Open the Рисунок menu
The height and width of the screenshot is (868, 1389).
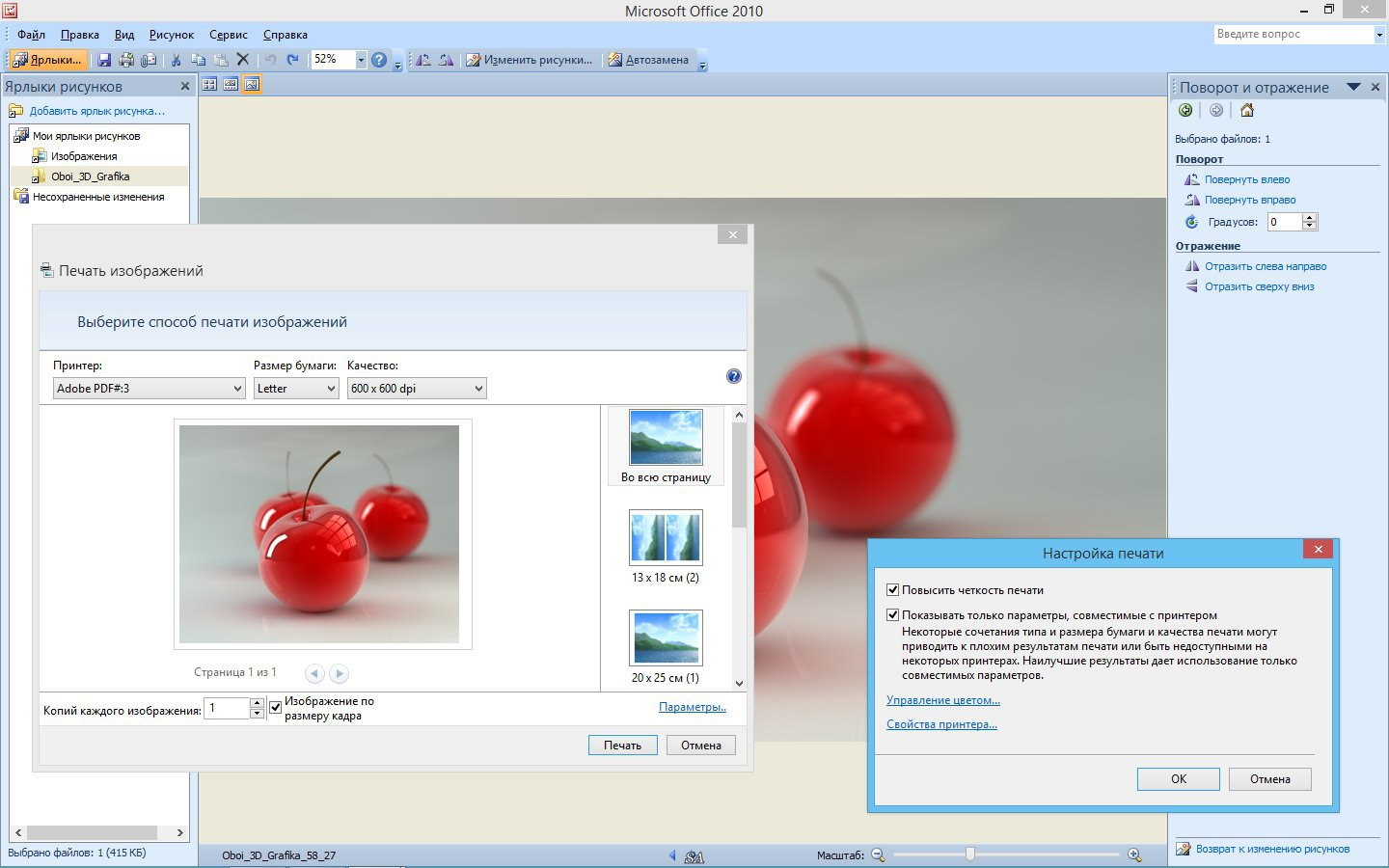(172, 35)
